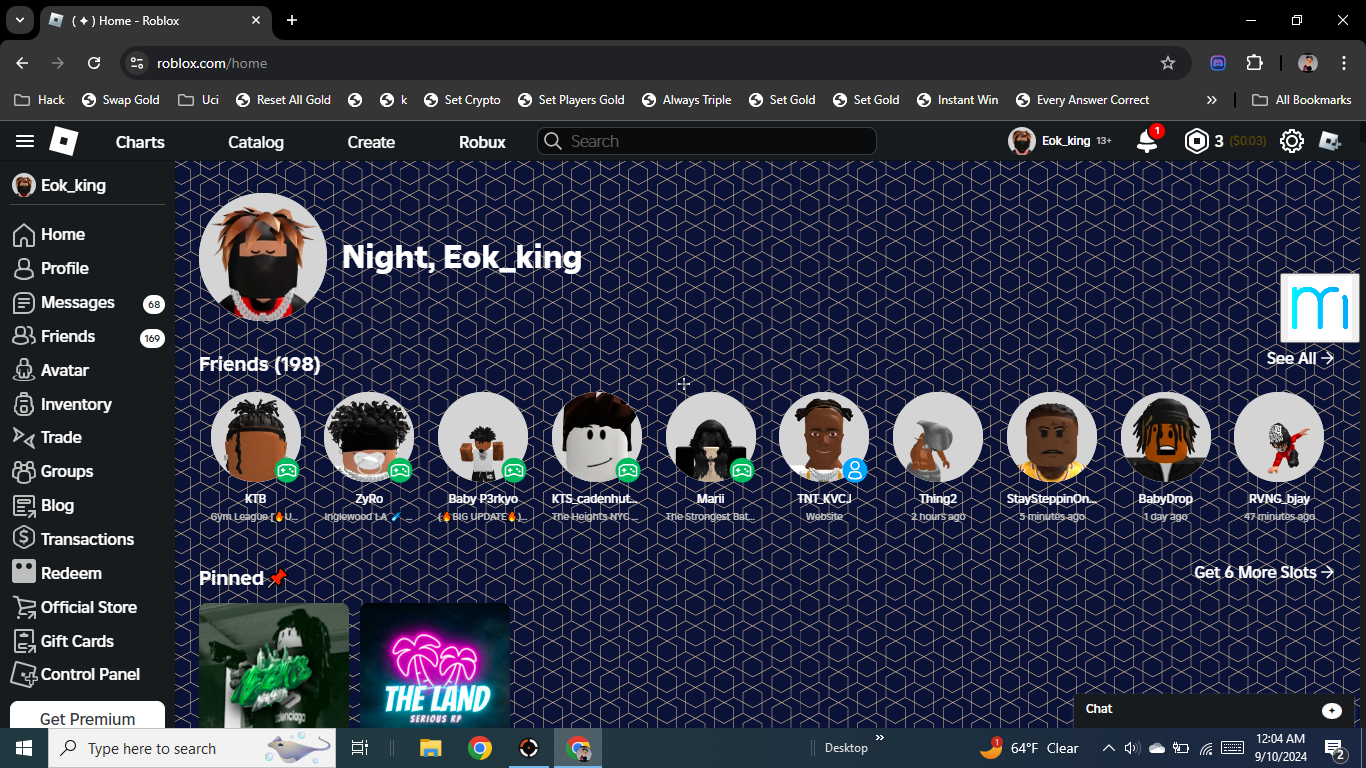Image resolution: width=1366 pixels, height=768 pixels.
Task: Open the Windows Start menu
Action: click(24, 748)
